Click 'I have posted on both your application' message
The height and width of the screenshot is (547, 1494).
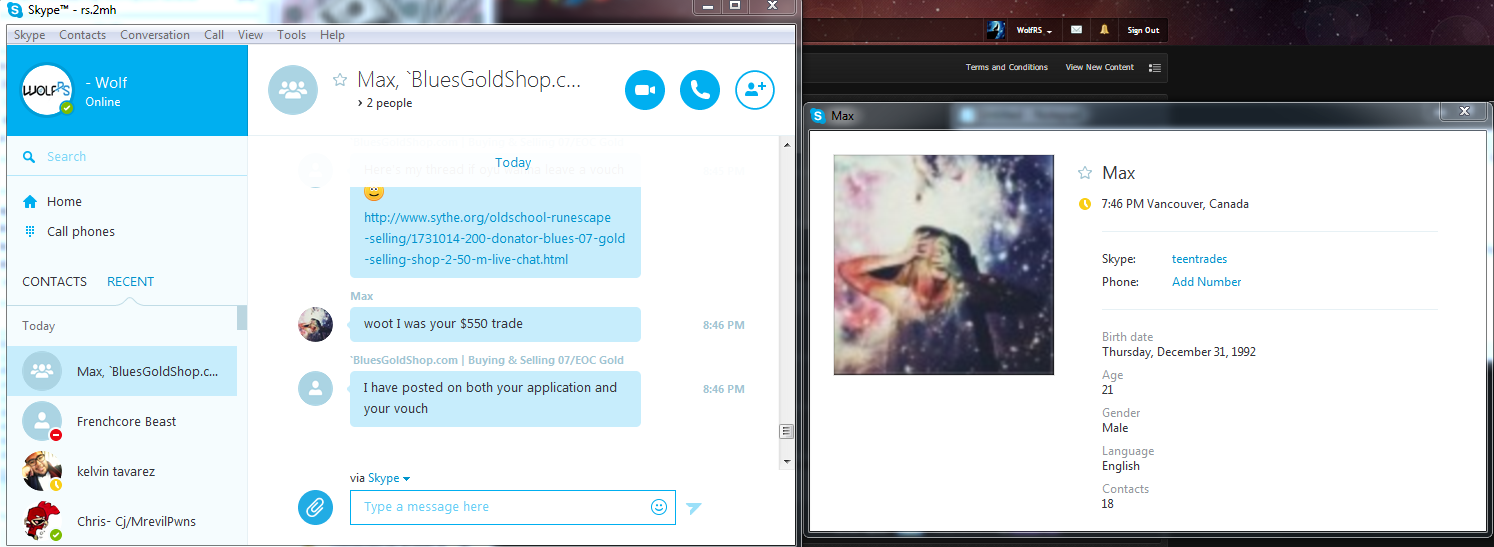click(x=495, y=398)
